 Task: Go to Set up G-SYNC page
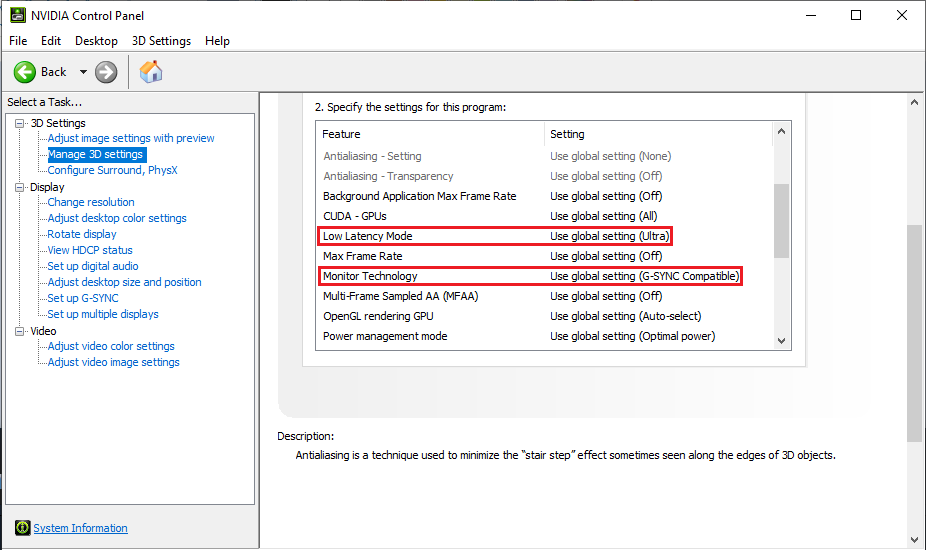coord(83,298)
